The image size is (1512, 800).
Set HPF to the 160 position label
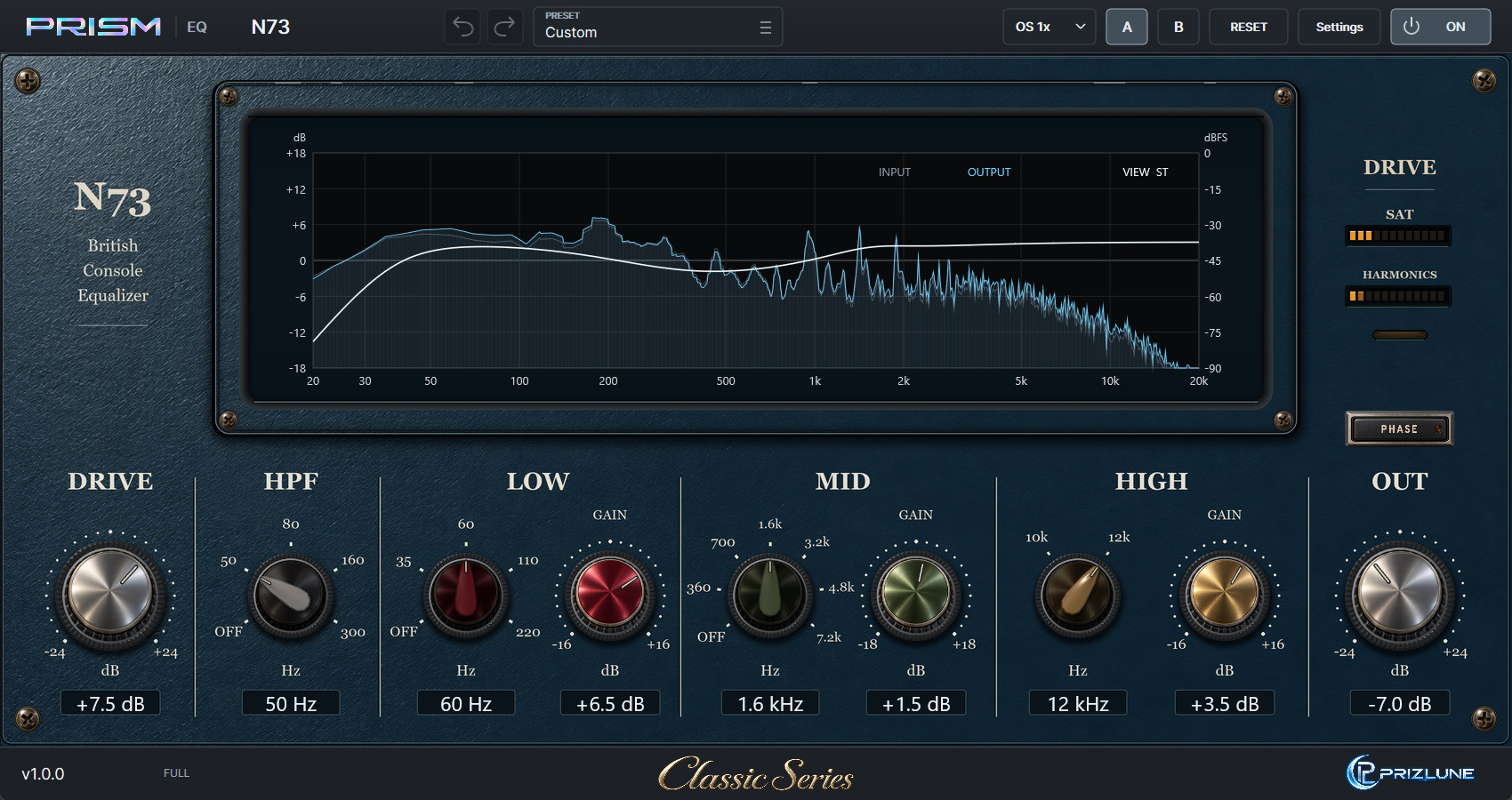pyautogui.click(x=353, y=560)
